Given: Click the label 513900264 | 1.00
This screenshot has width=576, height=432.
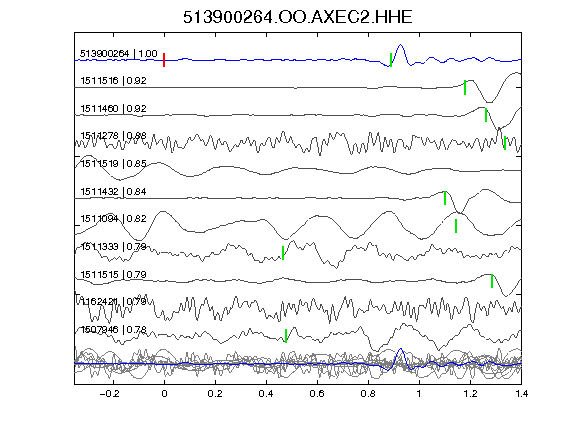Looking at the screenshot, I should tap(119, 54).
